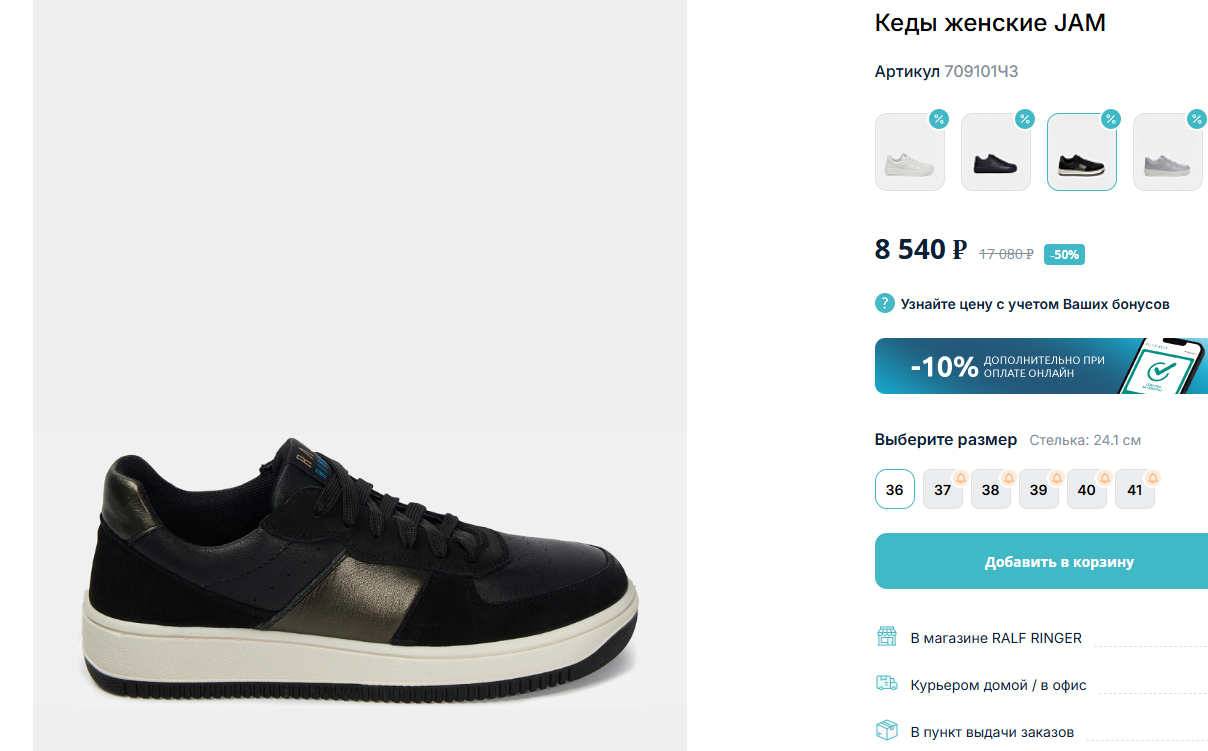Click the store icon beside RALF RINGER pickup
The width and height of the screenshot is (1208, 751).
886,637
